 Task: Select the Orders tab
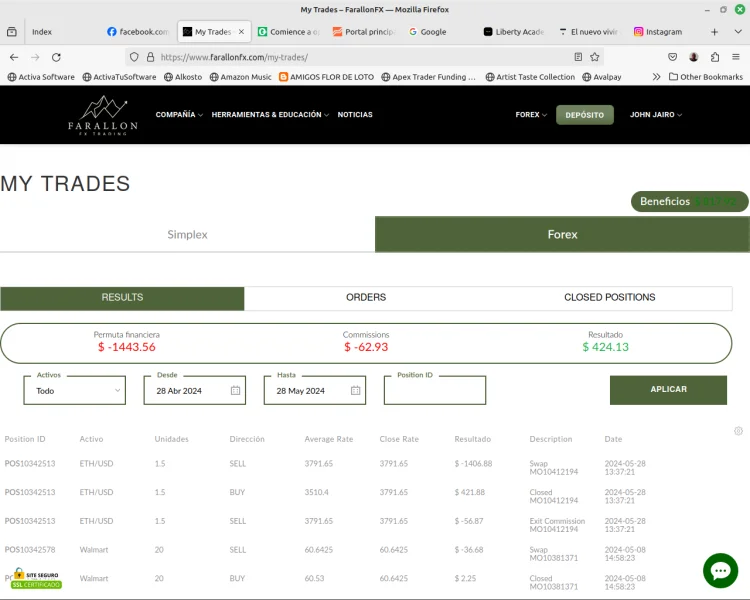[x=366, y=298]
